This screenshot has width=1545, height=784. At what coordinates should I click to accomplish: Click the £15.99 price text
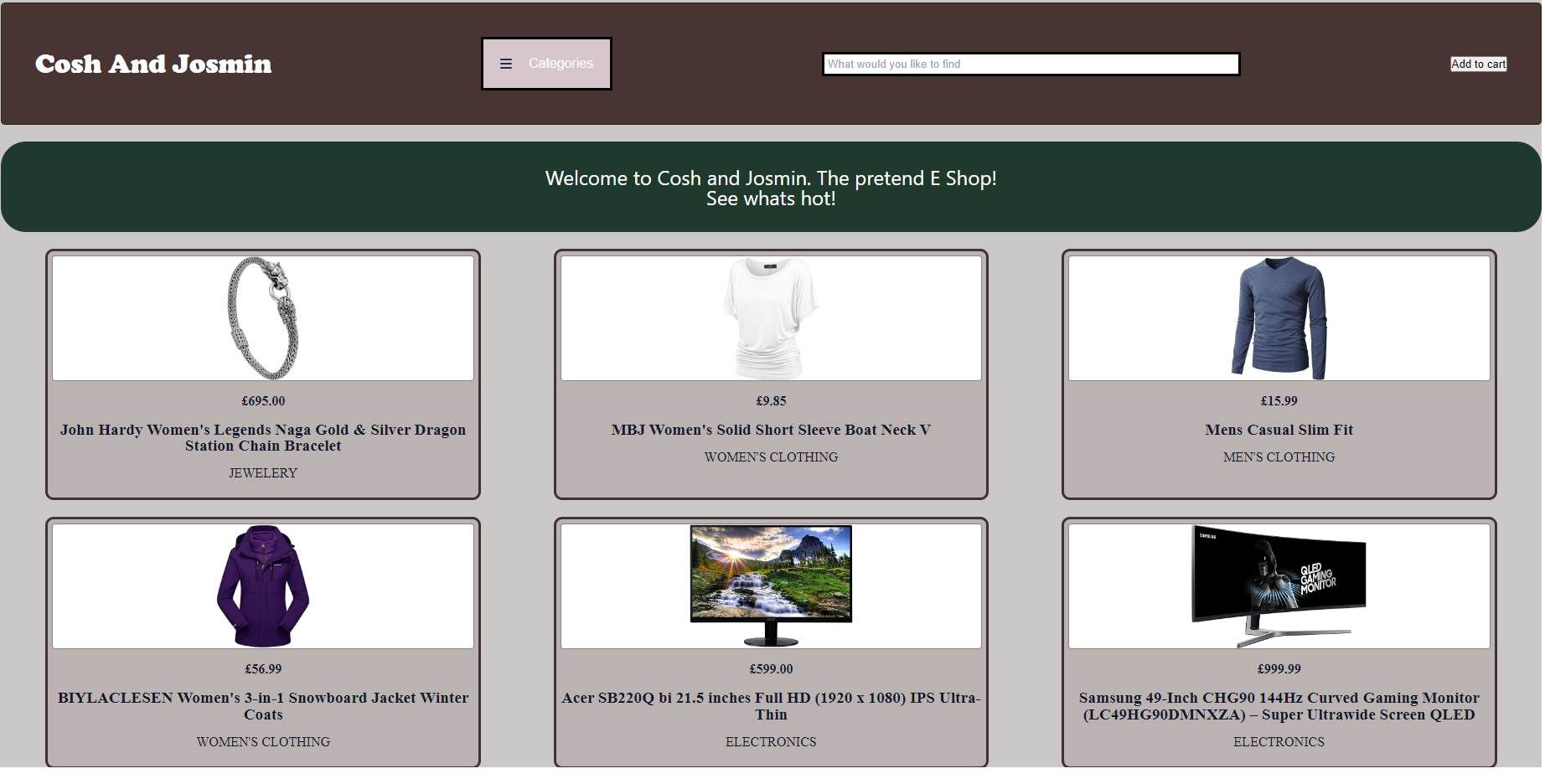pos(1279,401)
